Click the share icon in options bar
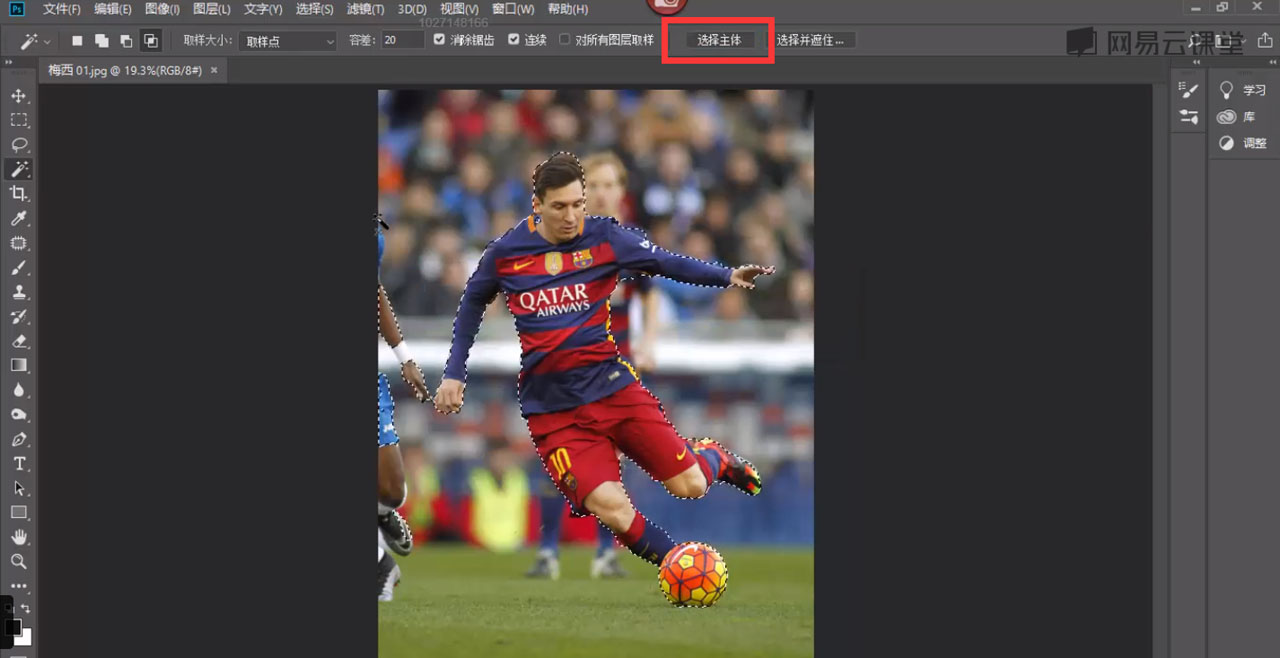This screenshot has height=658, width=1280. click(1265, 41)
